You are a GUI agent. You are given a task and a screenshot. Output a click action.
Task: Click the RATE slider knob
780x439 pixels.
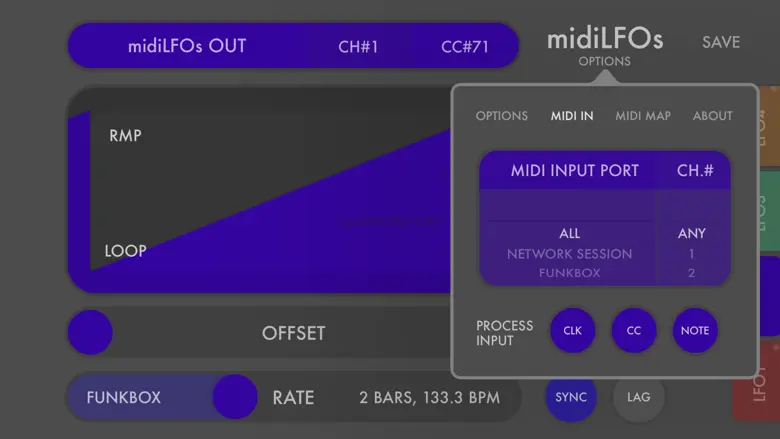point(235,397)
